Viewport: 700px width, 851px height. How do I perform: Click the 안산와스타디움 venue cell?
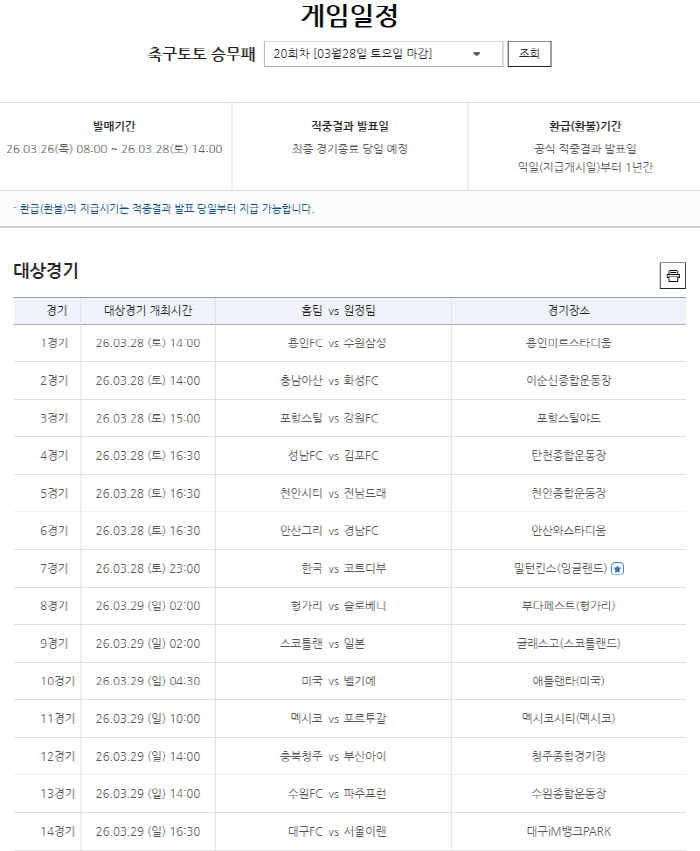pos(569,530)
